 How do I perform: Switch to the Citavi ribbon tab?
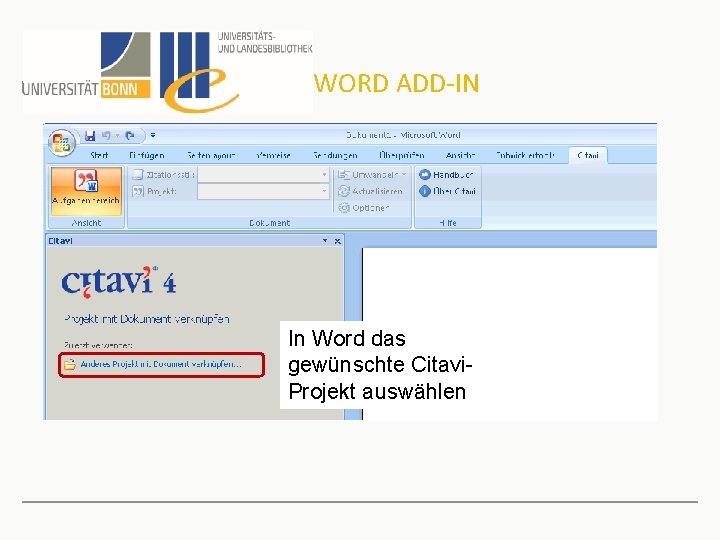coord(588,155)
